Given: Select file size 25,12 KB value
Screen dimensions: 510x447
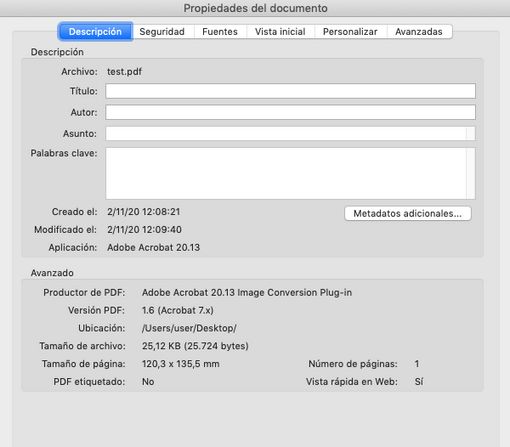Looking at the screenshot, I should 195,346.
